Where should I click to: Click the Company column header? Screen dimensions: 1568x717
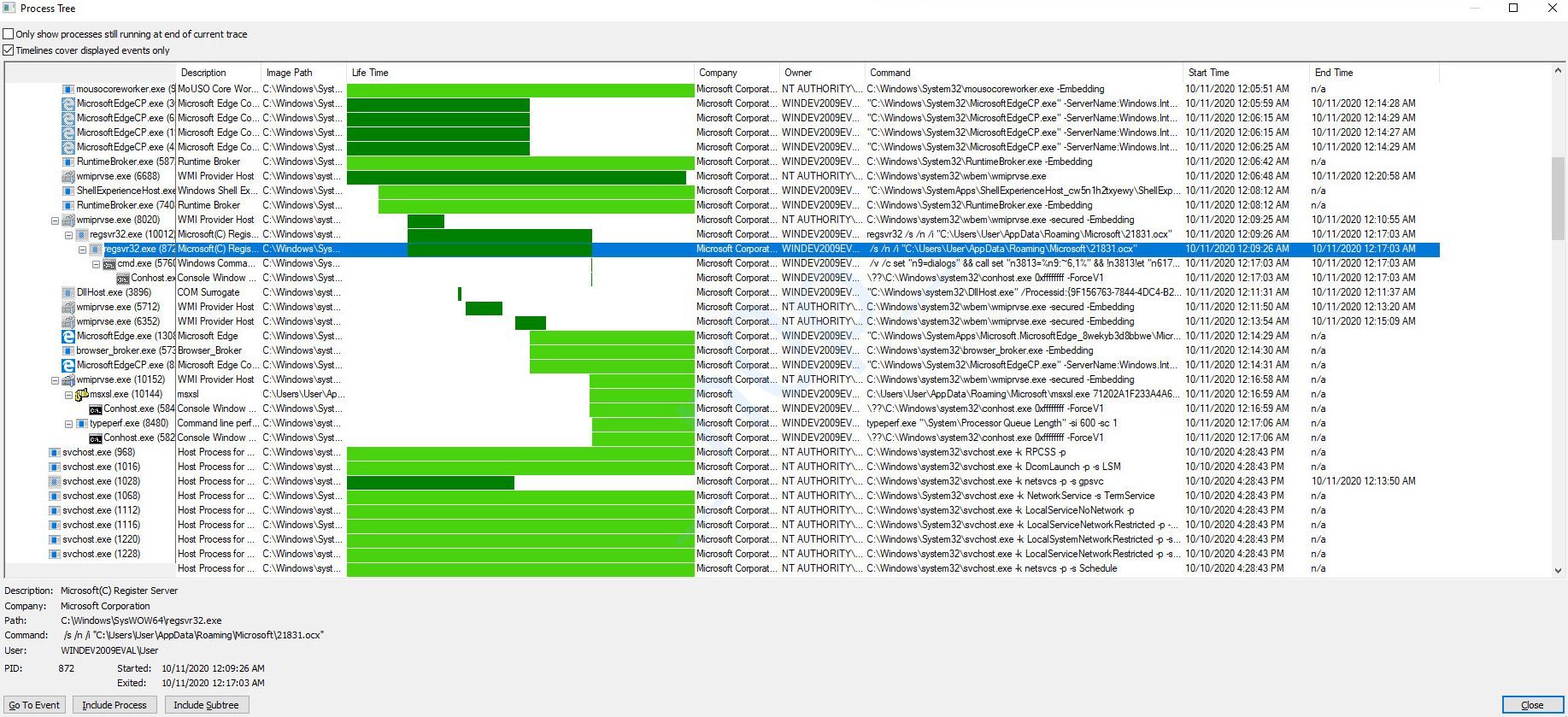735,73
